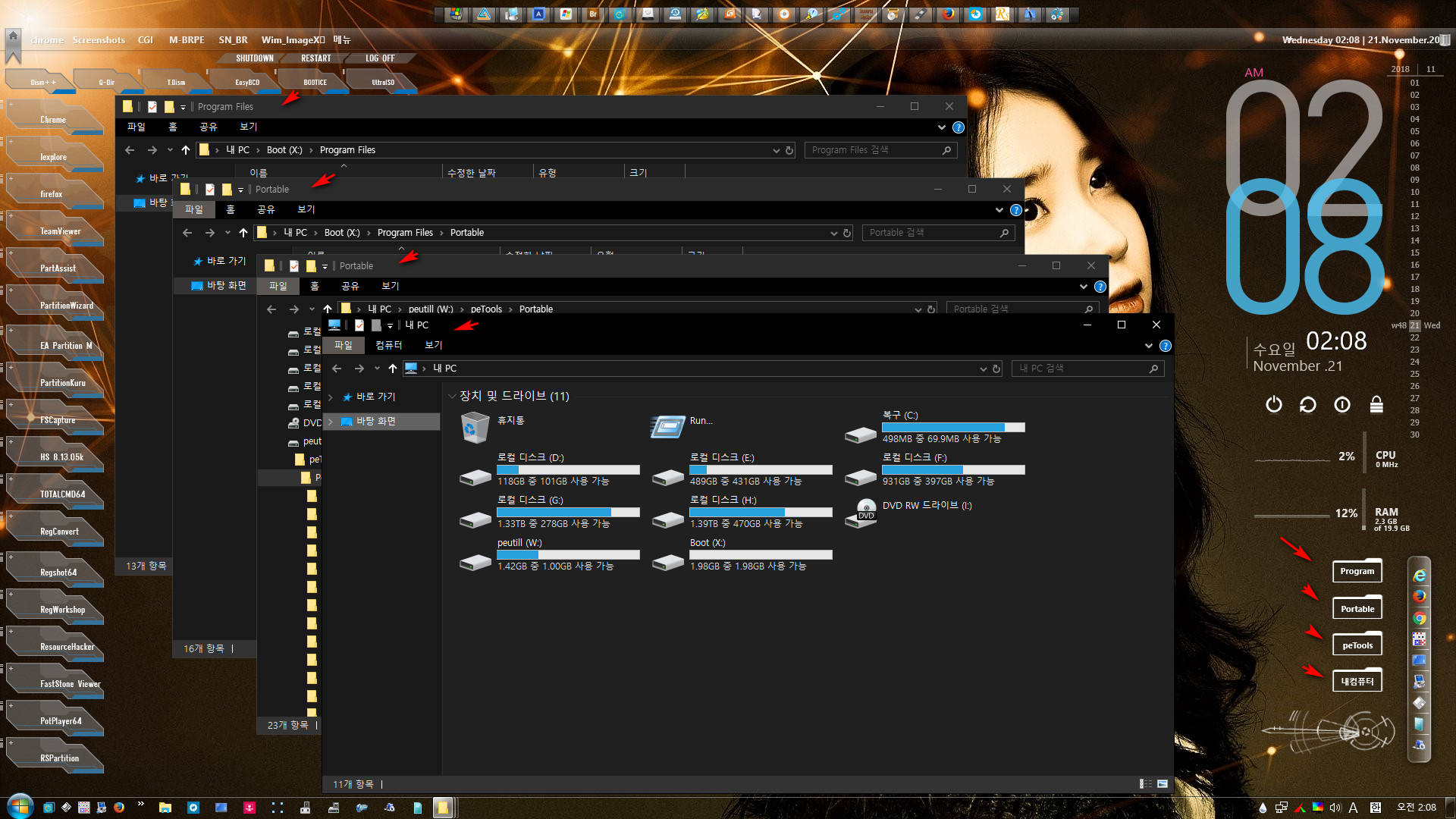Click the Program Files search field
This screenshot has height=819, width=1456.
(x=880, y=150)
